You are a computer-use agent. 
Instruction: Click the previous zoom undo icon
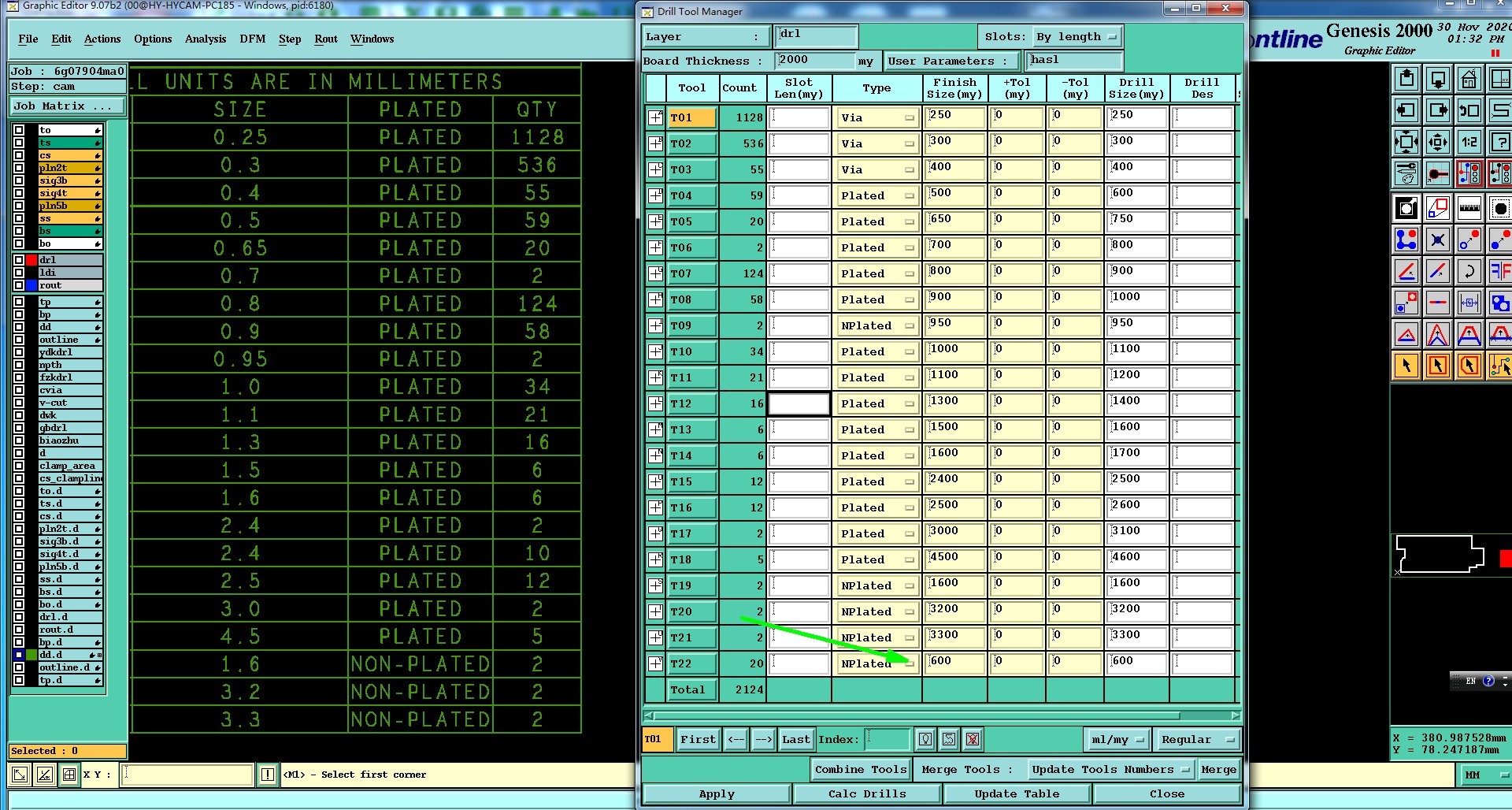(1469, 110)
